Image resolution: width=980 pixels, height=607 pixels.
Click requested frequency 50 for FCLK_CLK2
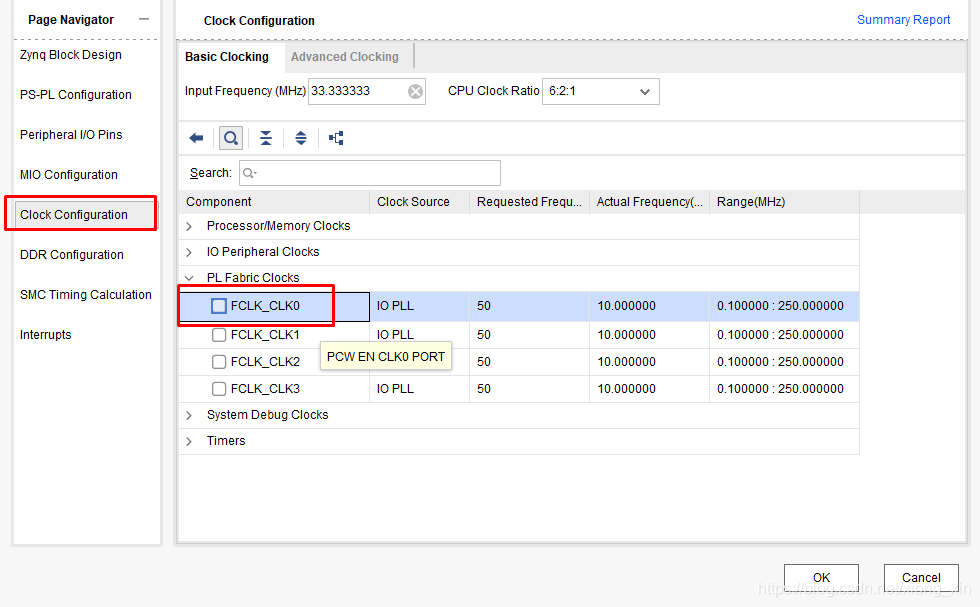coord(484,362)
